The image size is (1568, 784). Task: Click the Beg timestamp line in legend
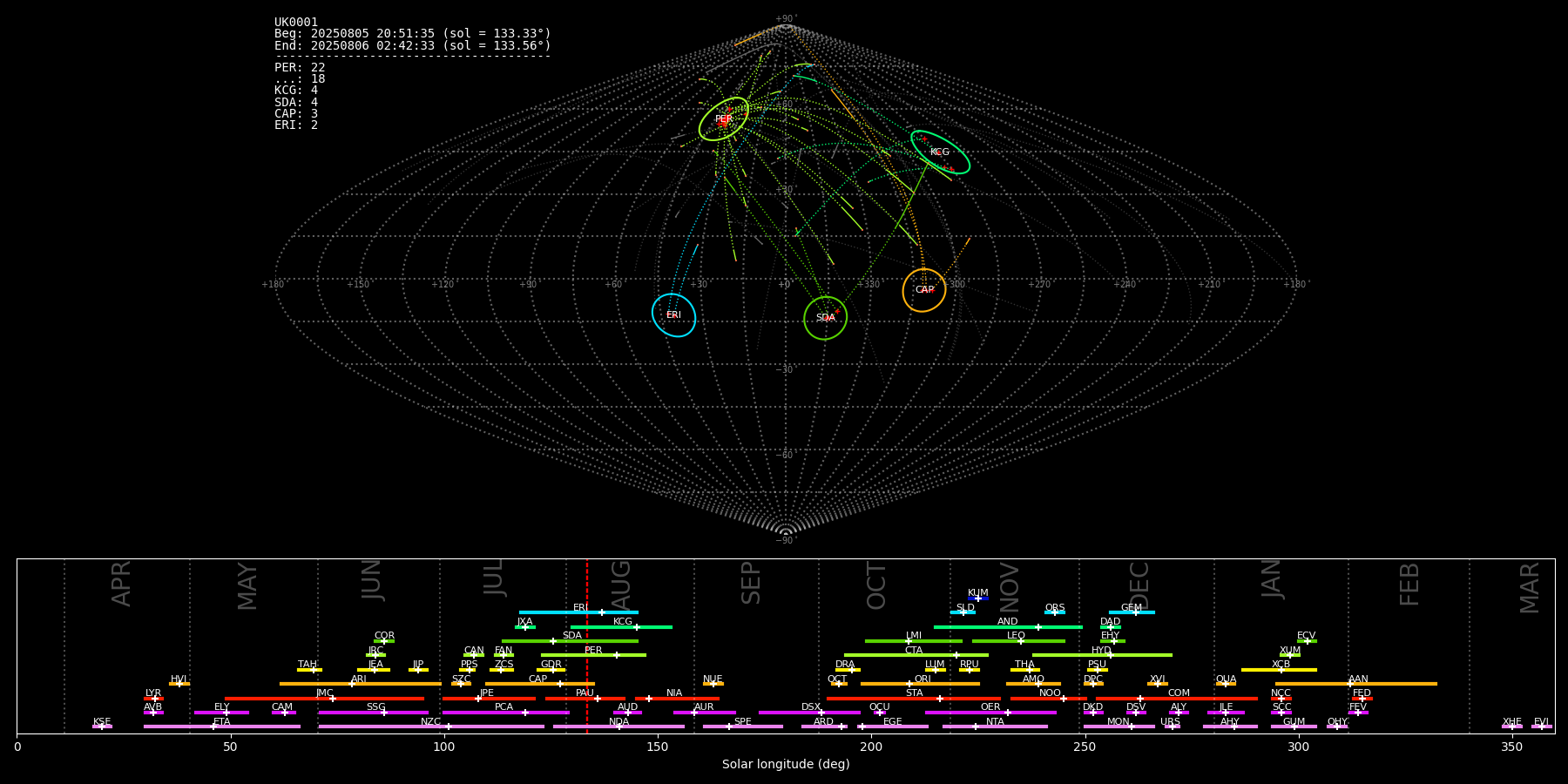click(x=413, y=34)
